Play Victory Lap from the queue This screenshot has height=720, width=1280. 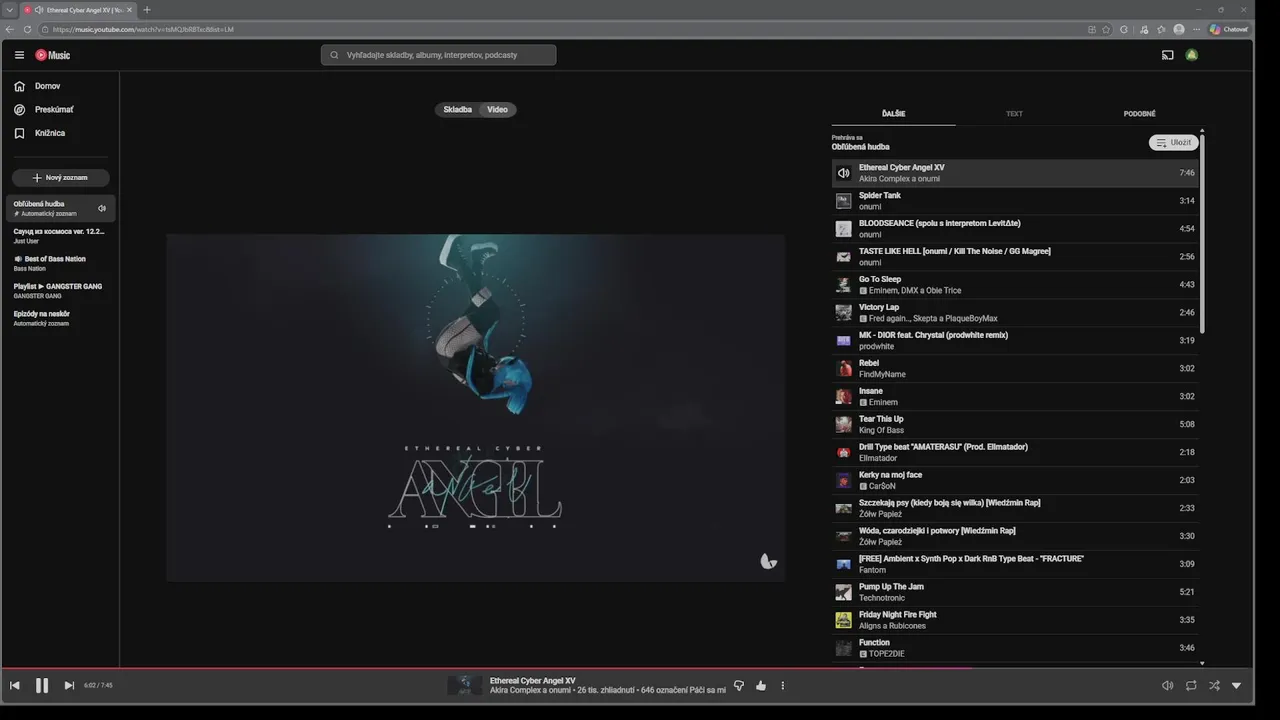pyautogui.click(x=1015, y=313)
